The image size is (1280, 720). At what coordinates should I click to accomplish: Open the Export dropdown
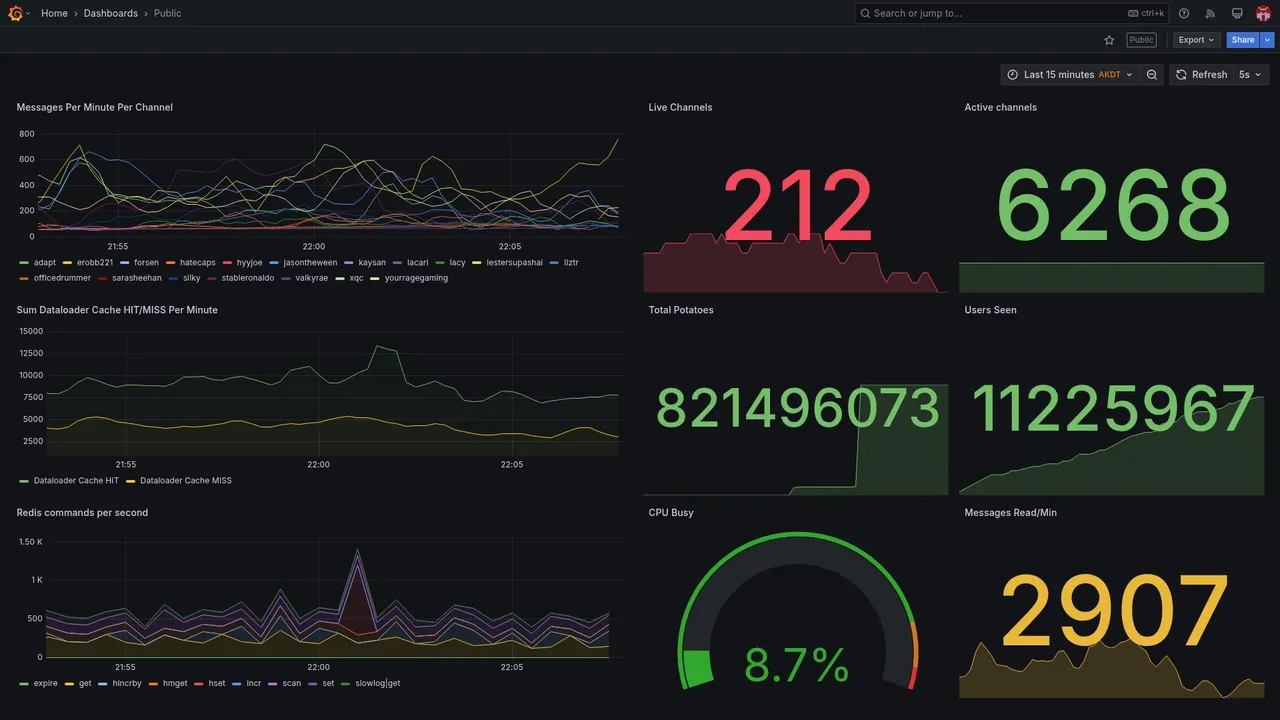point(1196,40)
